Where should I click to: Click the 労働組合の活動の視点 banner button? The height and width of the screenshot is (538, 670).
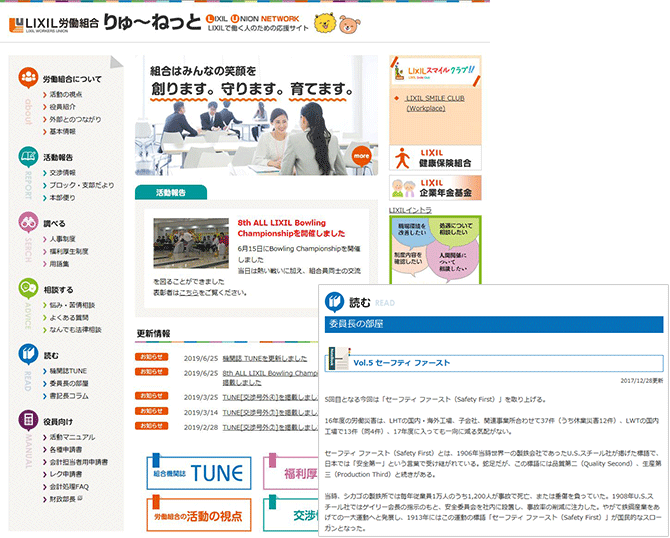pos(199,514)
